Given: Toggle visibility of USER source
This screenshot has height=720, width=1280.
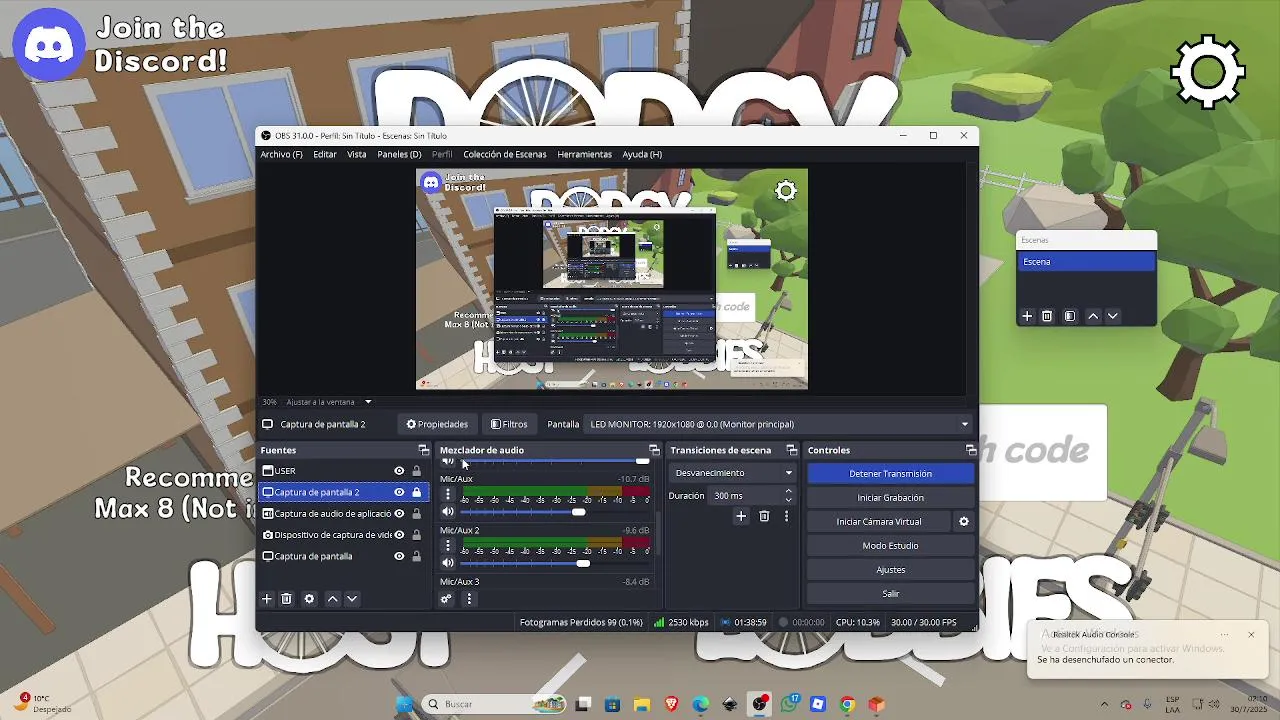Looking at the screenshot, I should click(399, 471).
